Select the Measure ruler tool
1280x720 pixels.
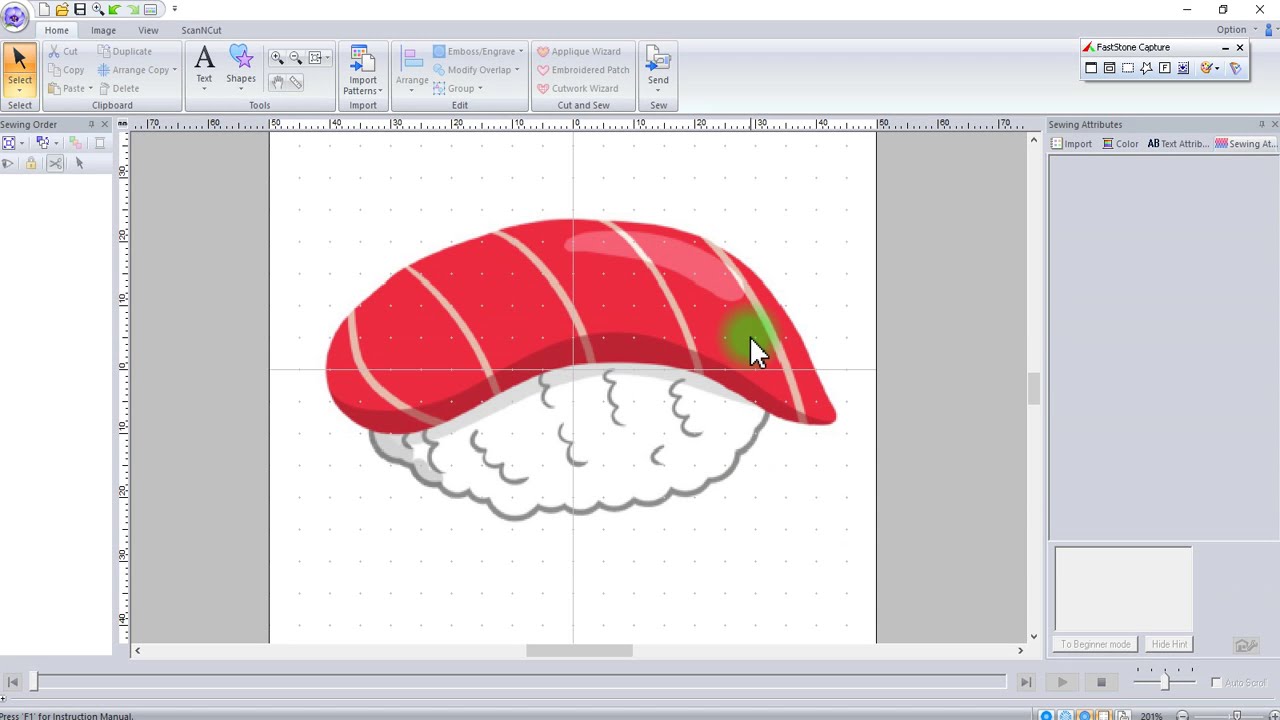pos(296,82)
